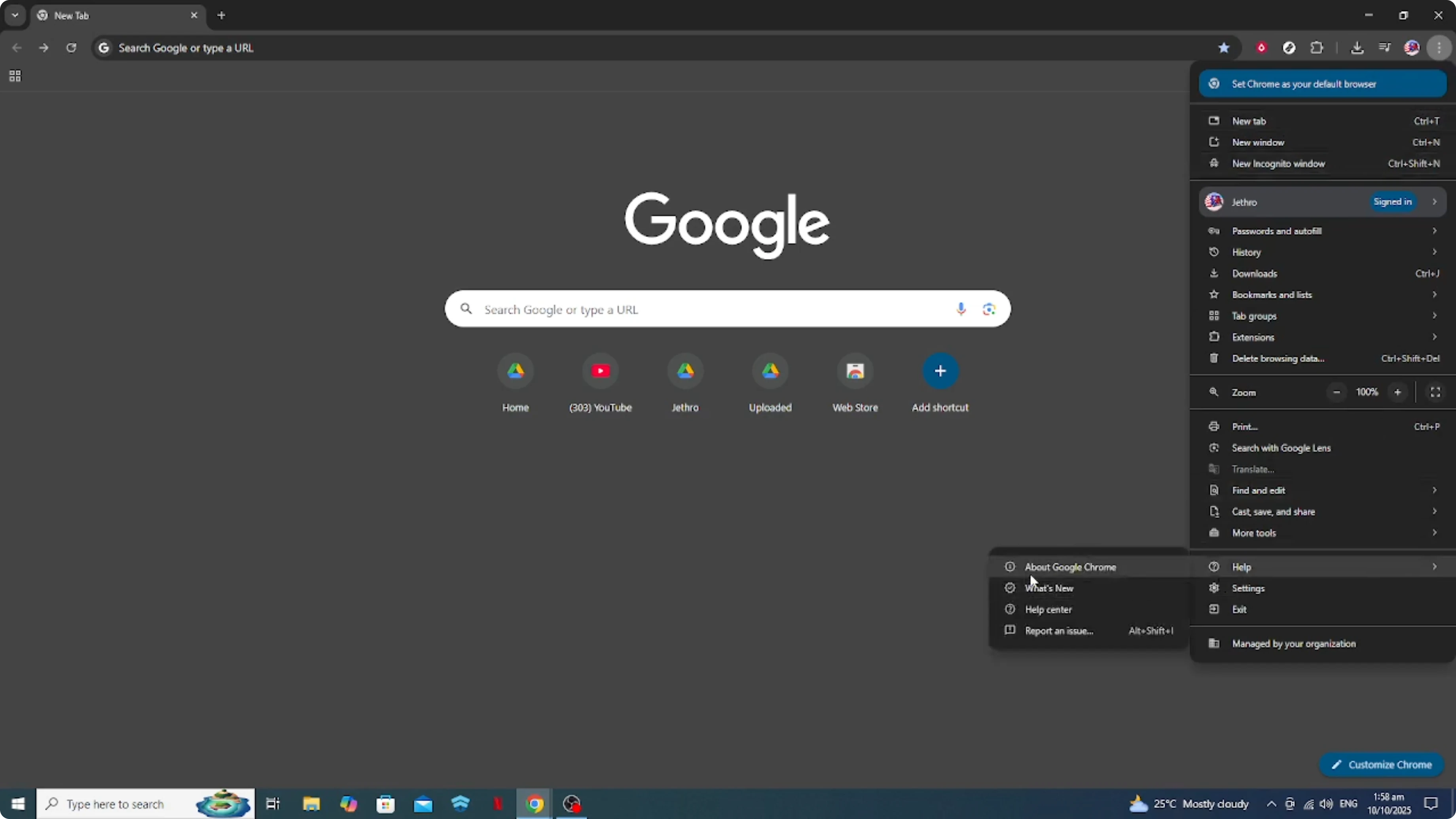The image size is (1456, 819).
Task: Toggle the bookmark star for this tab
Action: 1224,47
